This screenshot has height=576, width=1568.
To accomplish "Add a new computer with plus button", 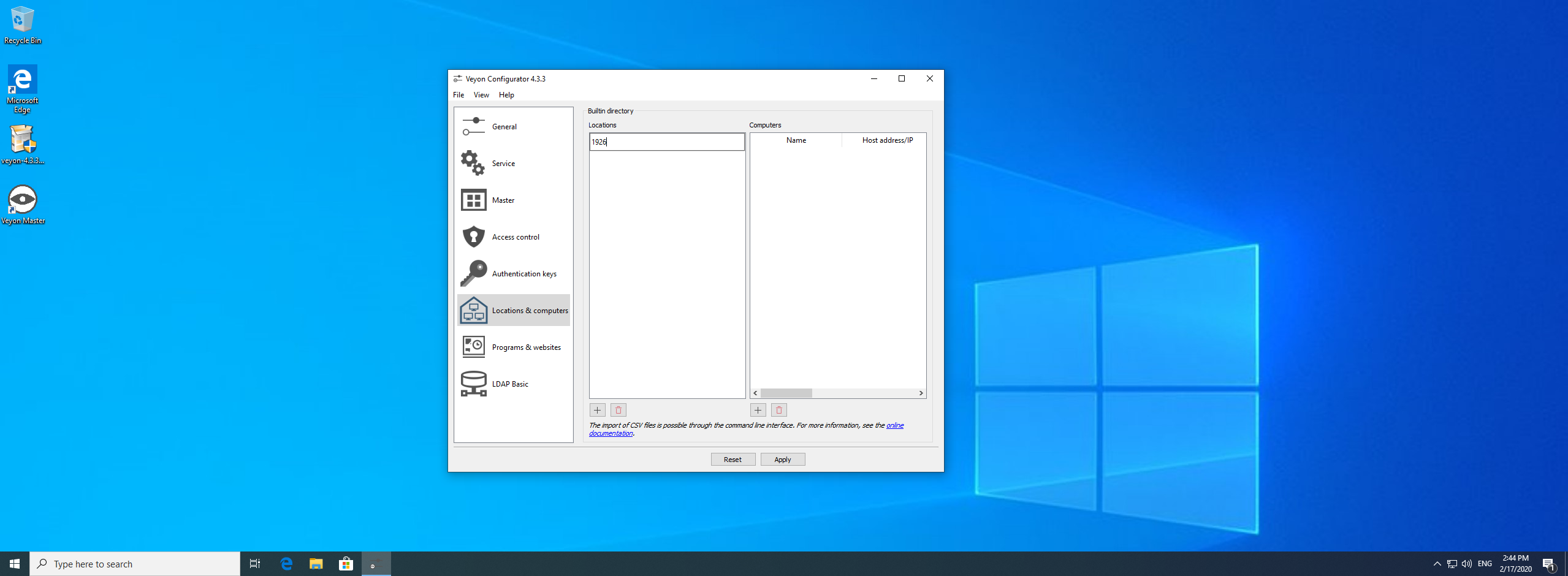I will (x=758, y=410).
